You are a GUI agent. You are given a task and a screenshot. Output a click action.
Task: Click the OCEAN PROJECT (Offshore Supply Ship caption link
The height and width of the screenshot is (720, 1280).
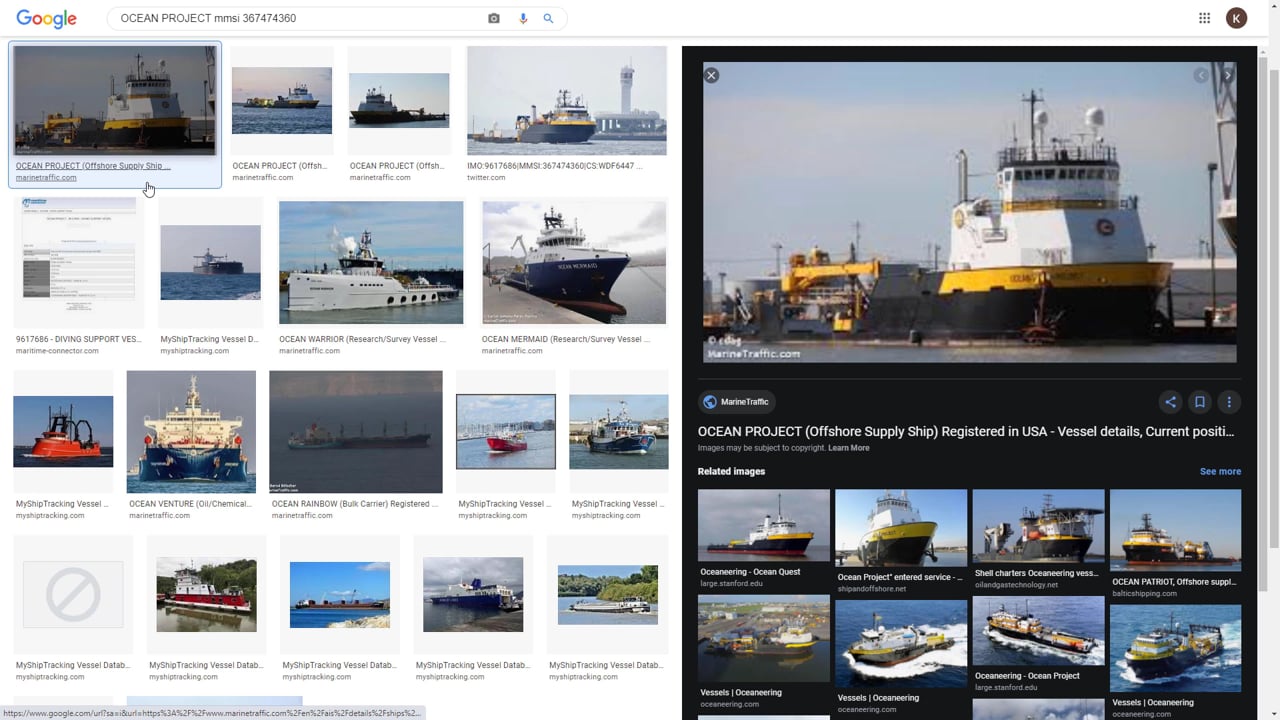click(x=93, y=166)
